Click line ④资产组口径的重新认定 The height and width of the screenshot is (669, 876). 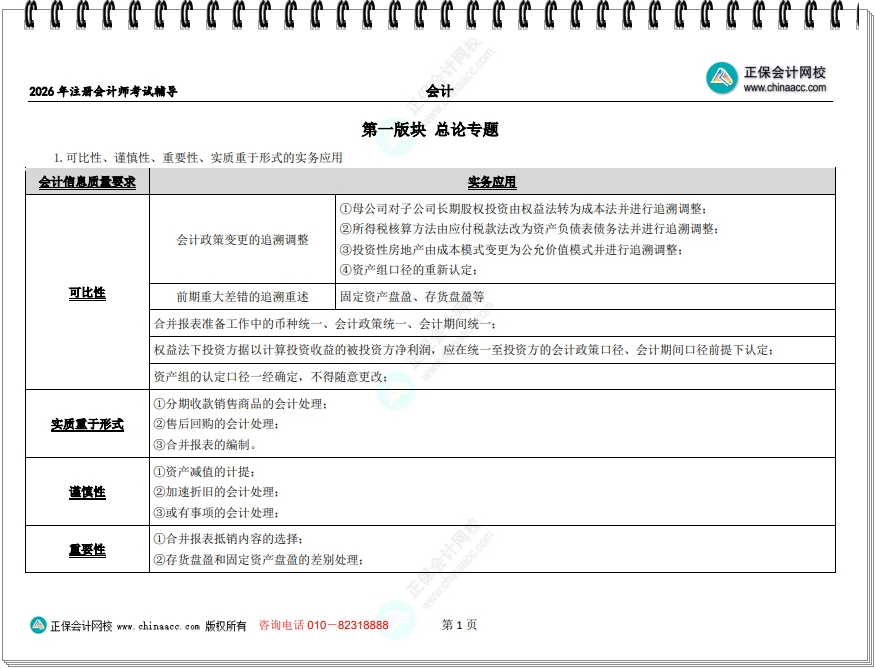click(408, 269)
